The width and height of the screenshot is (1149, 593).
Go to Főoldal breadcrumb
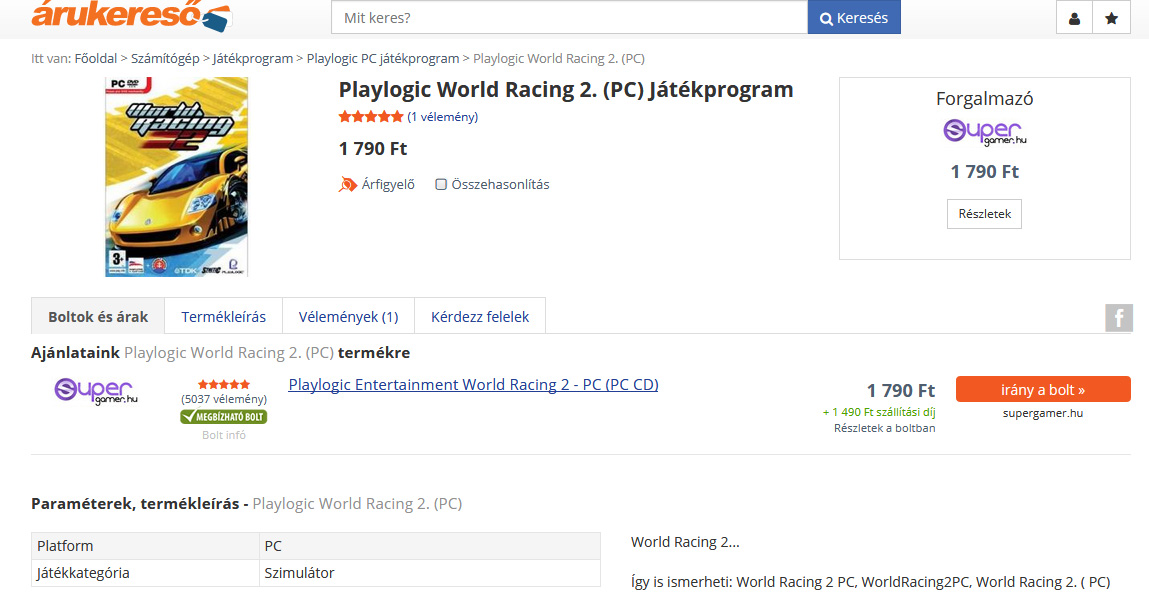(96, 59)
